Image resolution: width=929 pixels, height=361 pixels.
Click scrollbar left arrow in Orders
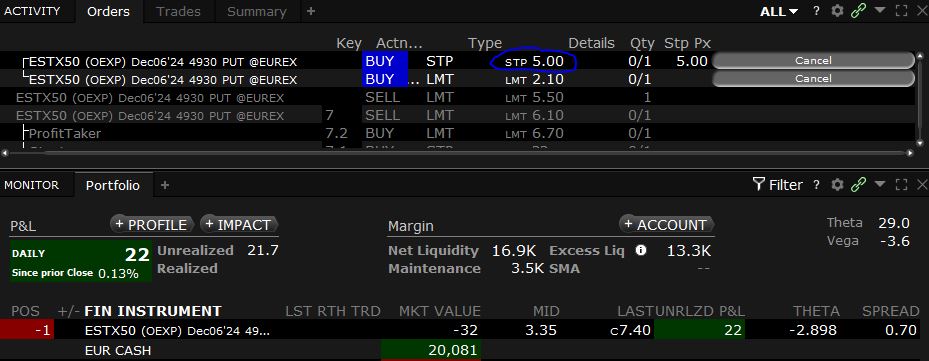5,153
